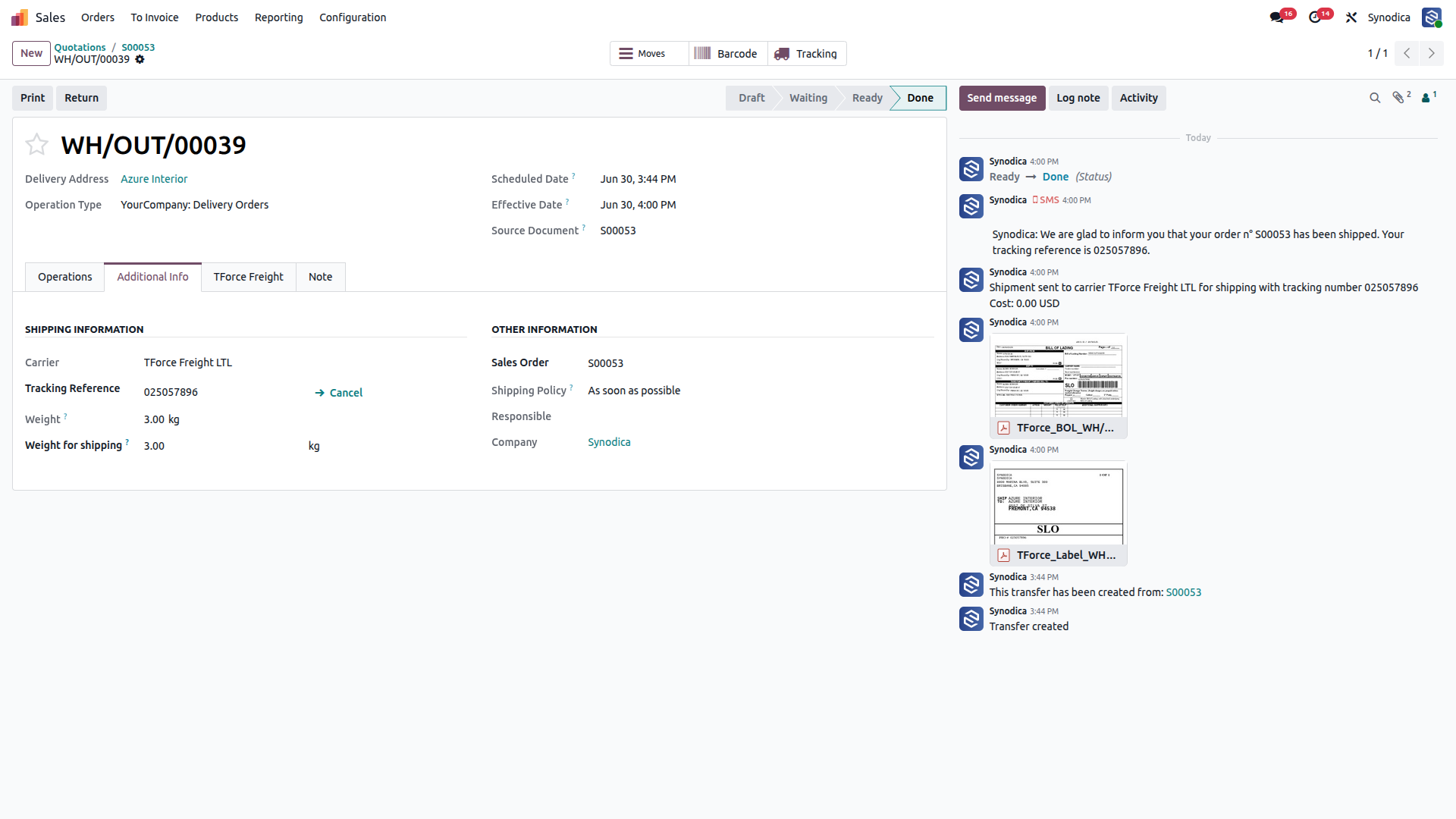The height and width of the screenshot is (819, 1456).
Task: Click the debug tools wrench icon
Action: tap(1351, 17)
